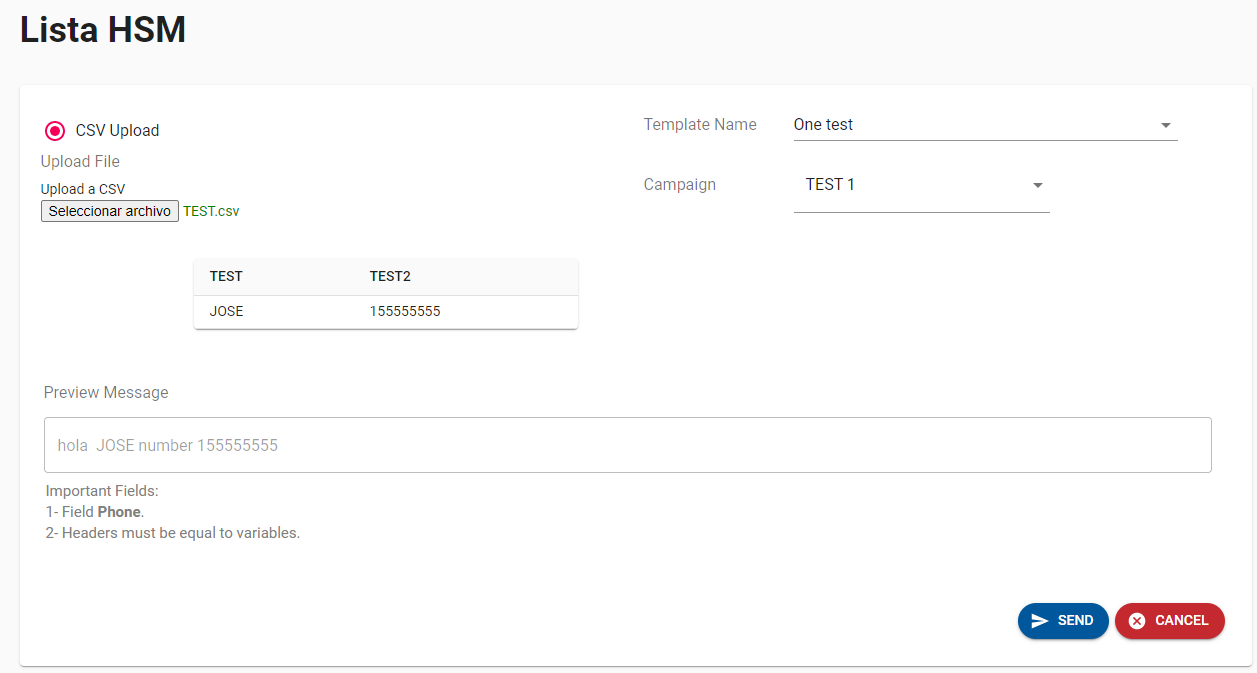Click the TEST.csv file name
Viewport: 1257px width, 673px height.
click(x=211, y=212)
